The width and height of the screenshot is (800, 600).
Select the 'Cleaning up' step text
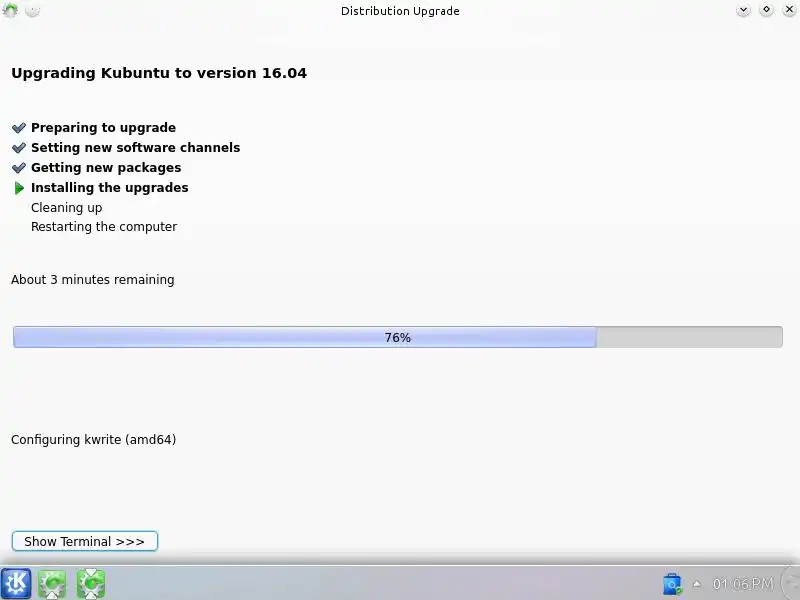click(66, 208)
